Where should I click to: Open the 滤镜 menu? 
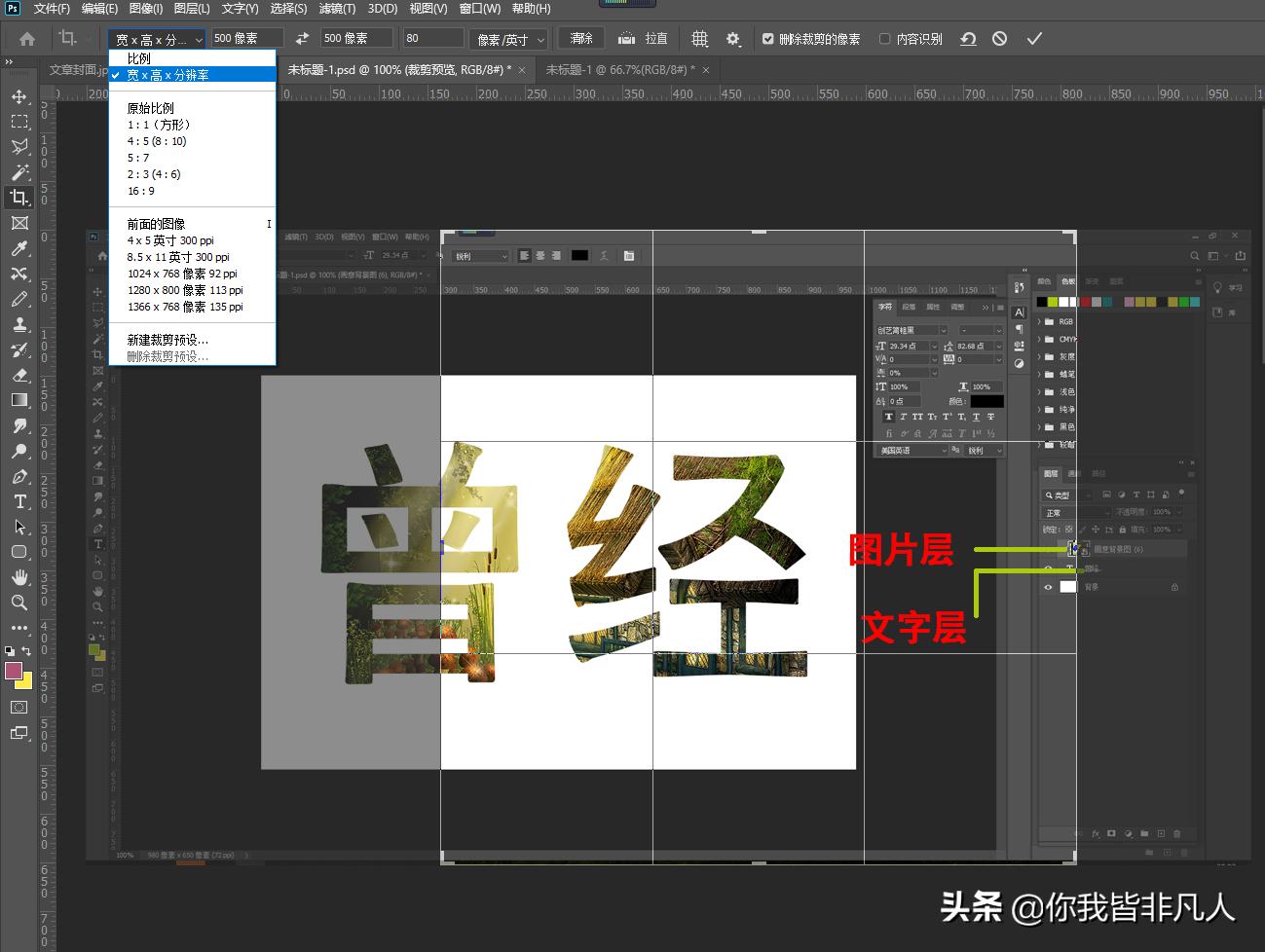(x=336, y=9)
